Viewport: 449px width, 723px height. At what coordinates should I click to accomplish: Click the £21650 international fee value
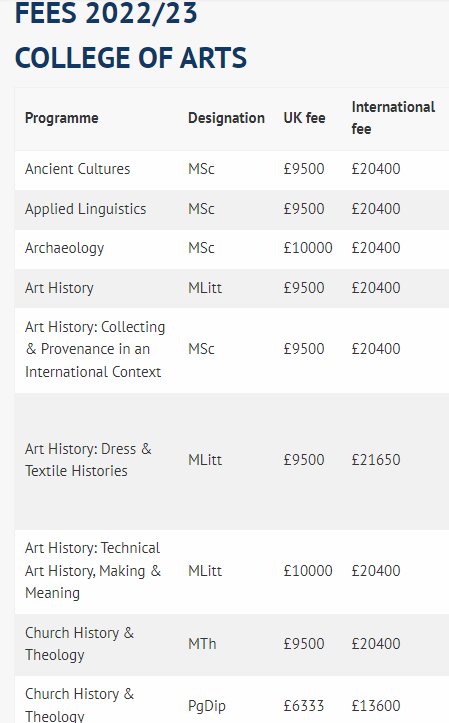376,460
